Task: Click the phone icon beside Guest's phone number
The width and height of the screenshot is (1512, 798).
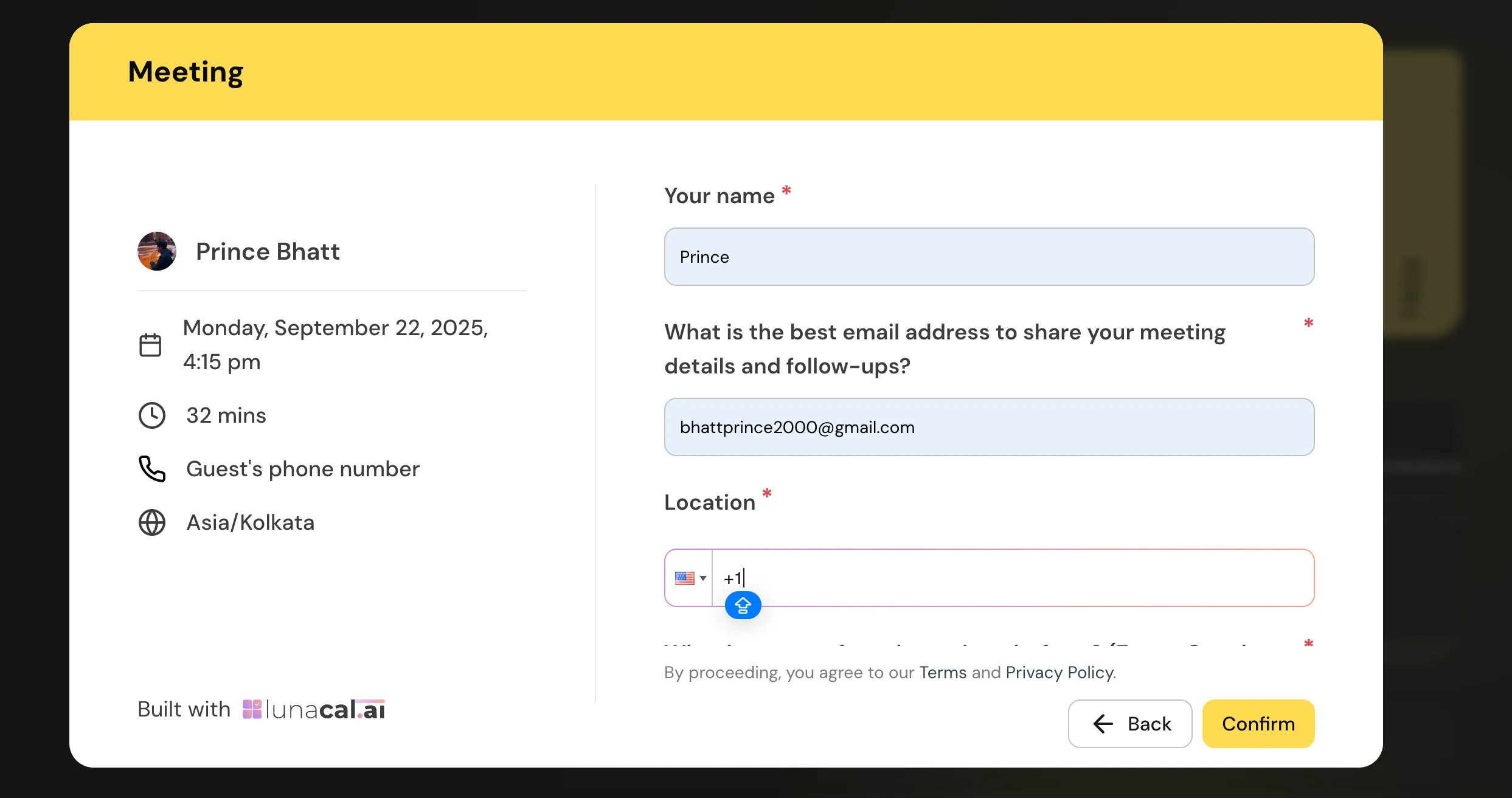Action: [152, 469]
